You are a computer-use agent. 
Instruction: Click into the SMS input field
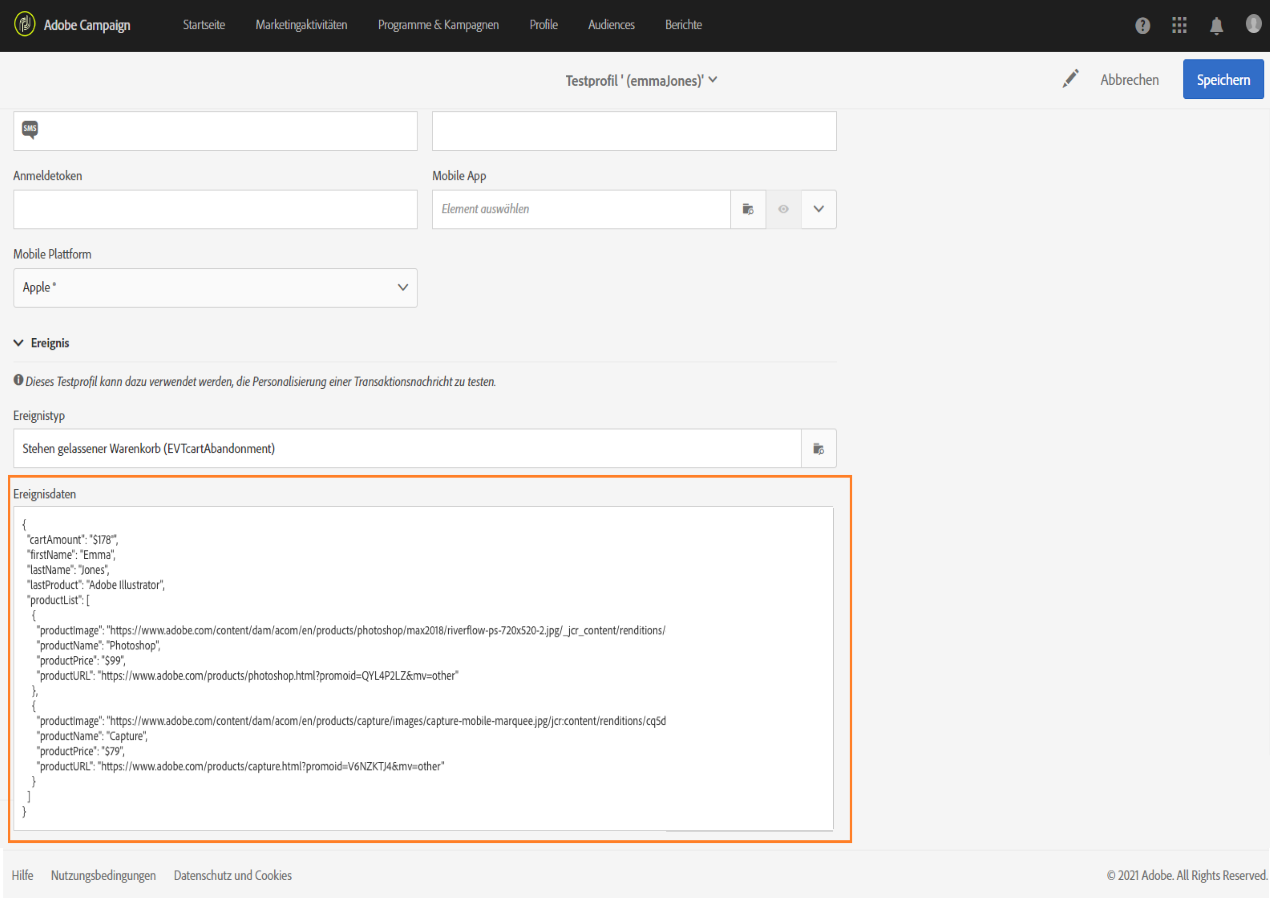[215, 130]
